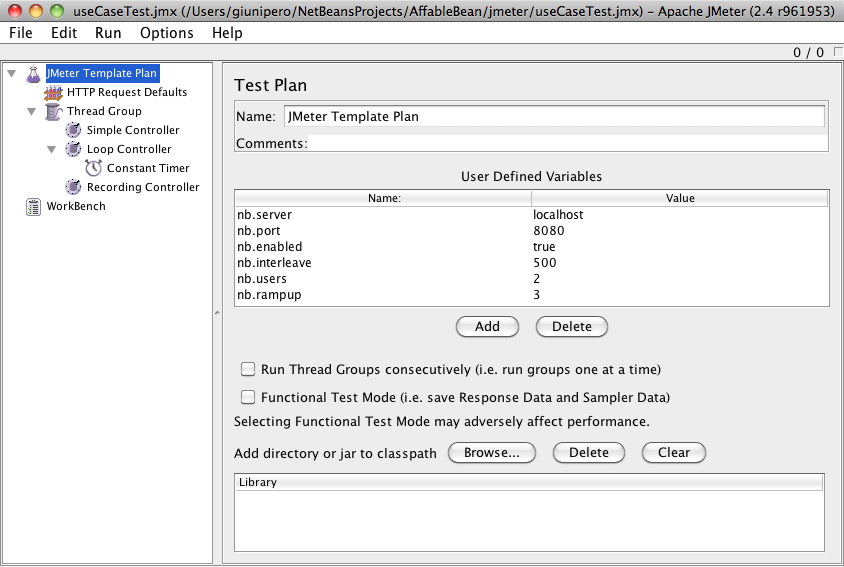Toggle the Functional Test Mode checkbox
844x567 pixels.
[x=248, y=397]
